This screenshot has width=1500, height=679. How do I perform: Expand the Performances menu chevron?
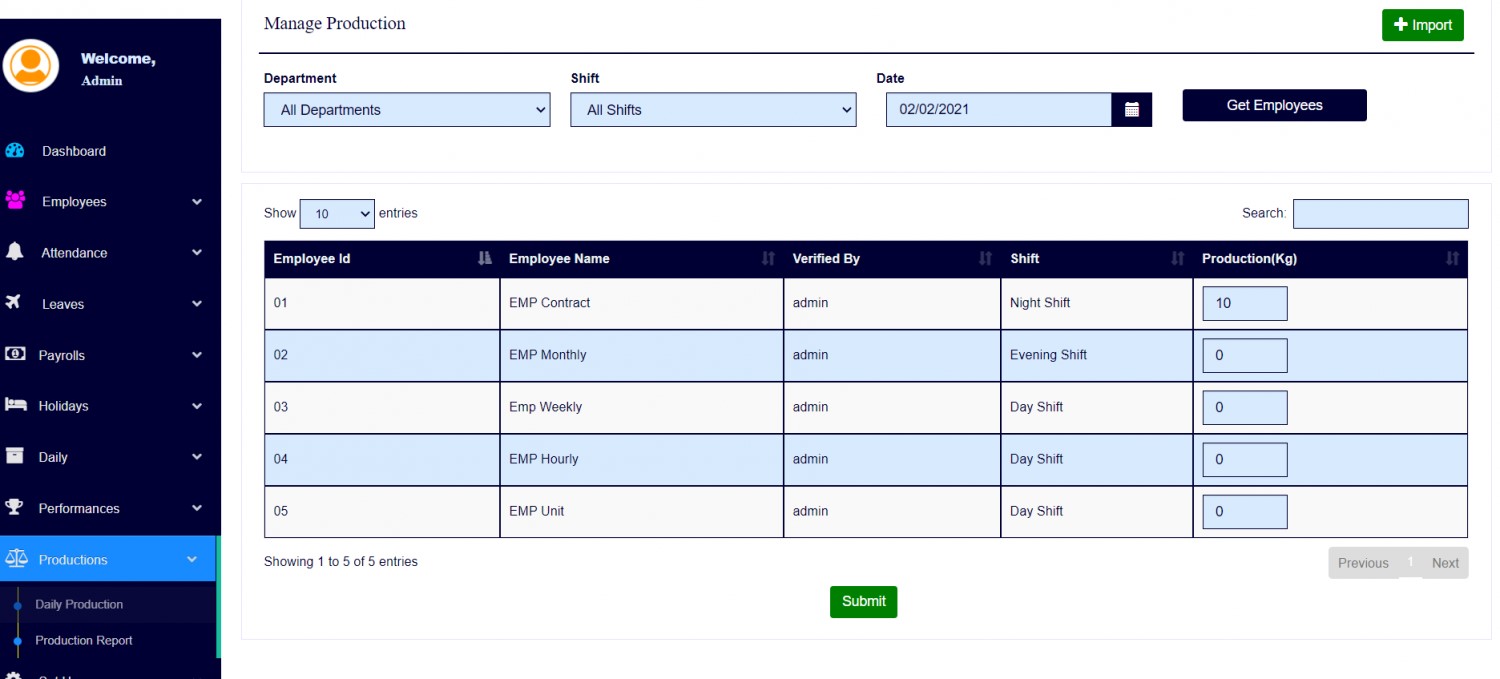[197, 508]
